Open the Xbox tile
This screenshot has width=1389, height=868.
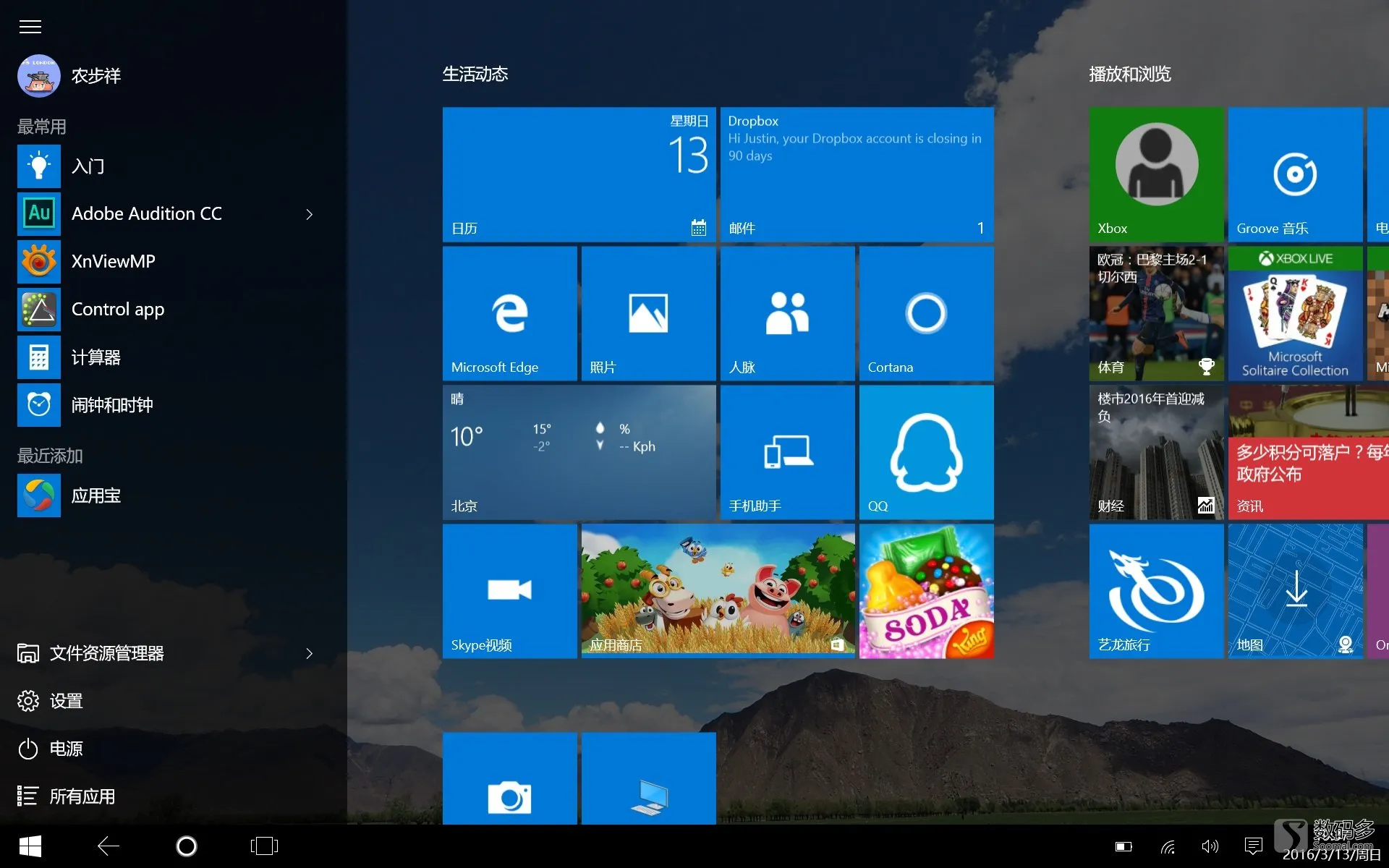[x=1156, y=174]
